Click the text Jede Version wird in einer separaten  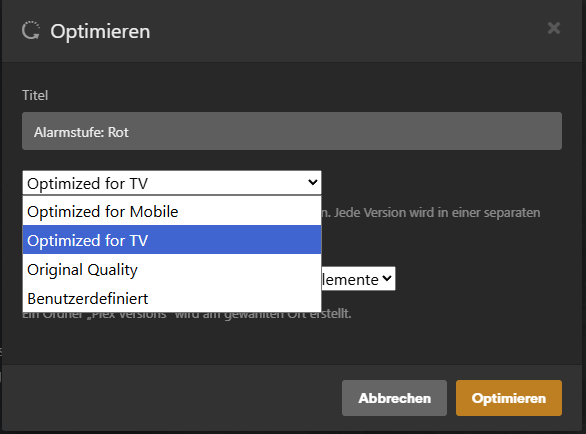[x=437, y=213]
